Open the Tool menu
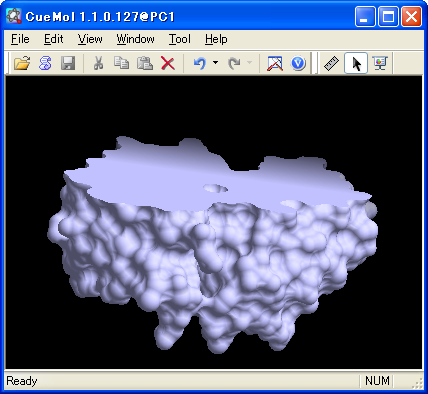The image size is (428, 394). (180, 39)
